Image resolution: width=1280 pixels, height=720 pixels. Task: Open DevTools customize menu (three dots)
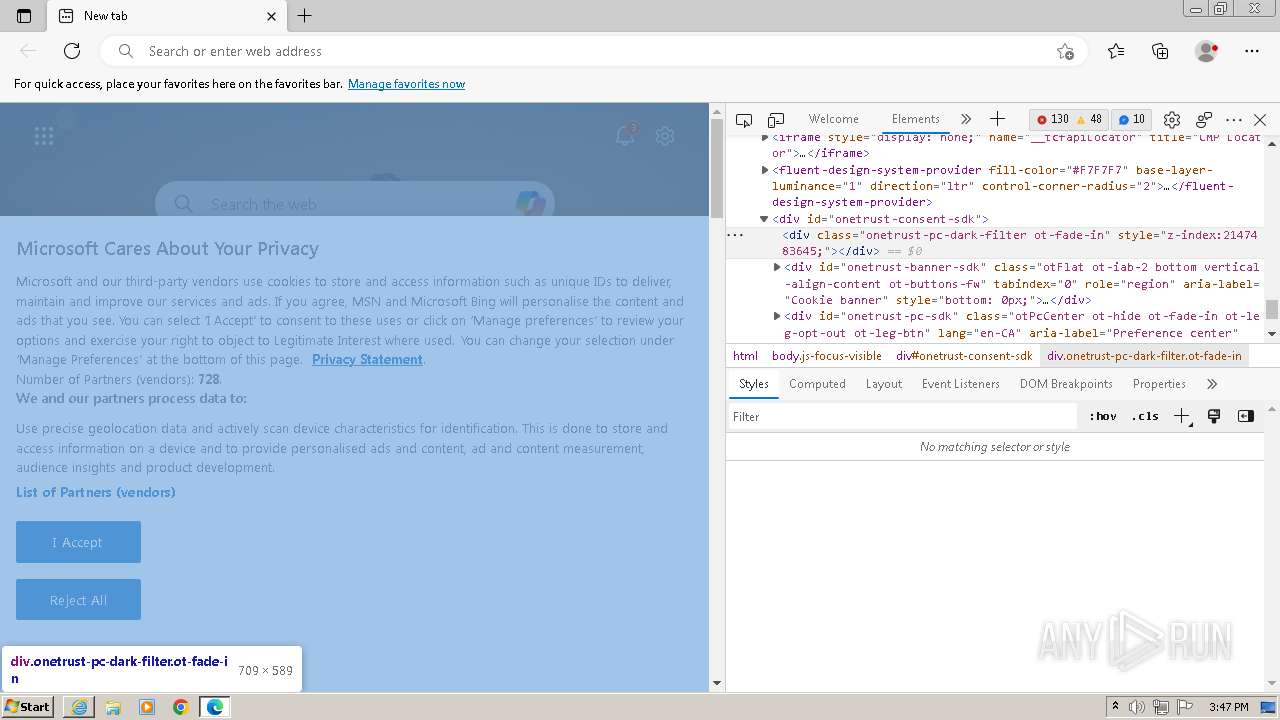pyautogui.click(x=1234, y=119)
